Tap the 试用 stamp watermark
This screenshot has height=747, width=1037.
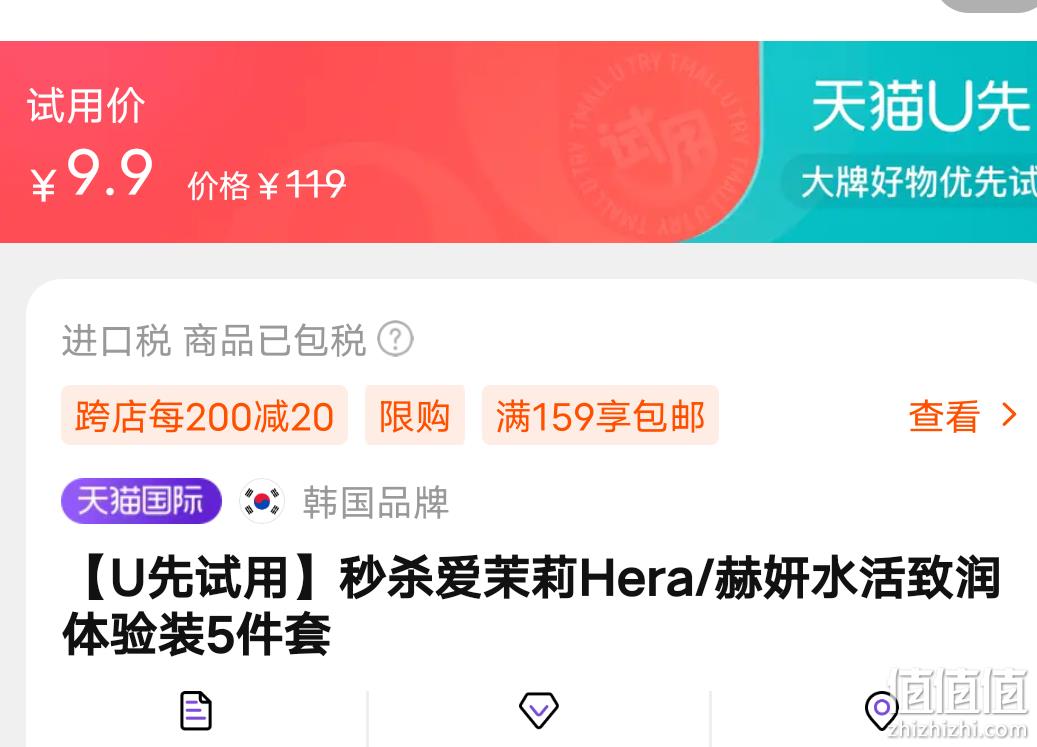(x=655, y=145)
